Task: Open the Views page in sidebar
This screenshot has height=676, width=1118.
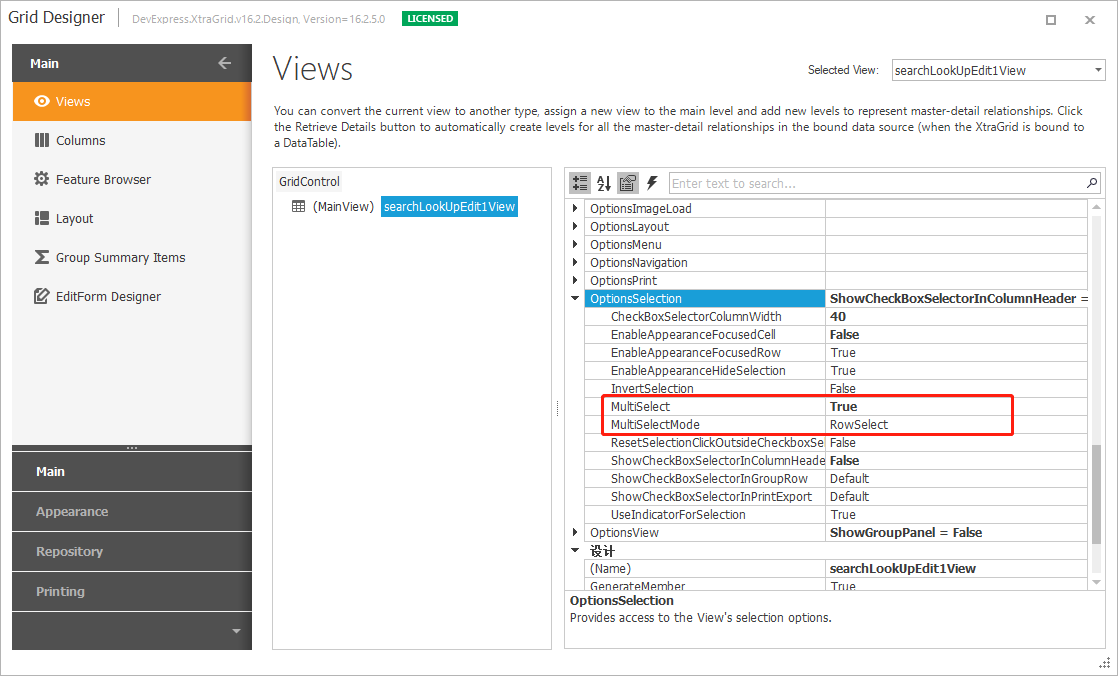Action: pos(132,101)
